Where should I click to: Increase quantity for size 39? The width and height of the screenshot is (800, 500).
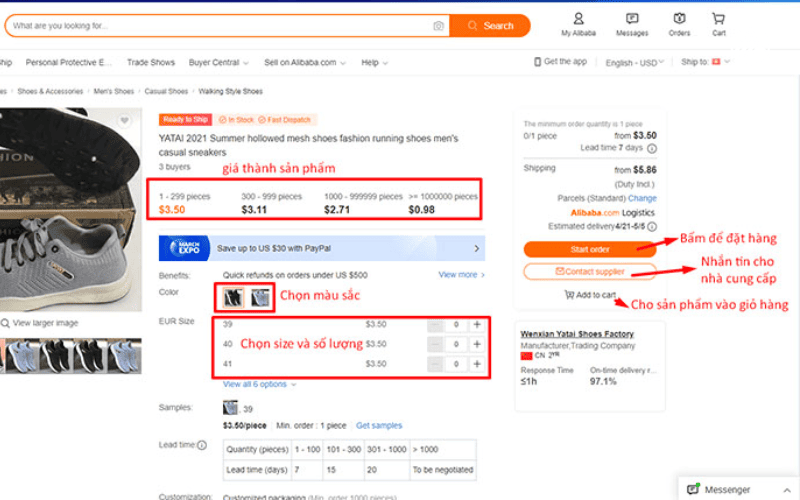click(x=477, y=324)
